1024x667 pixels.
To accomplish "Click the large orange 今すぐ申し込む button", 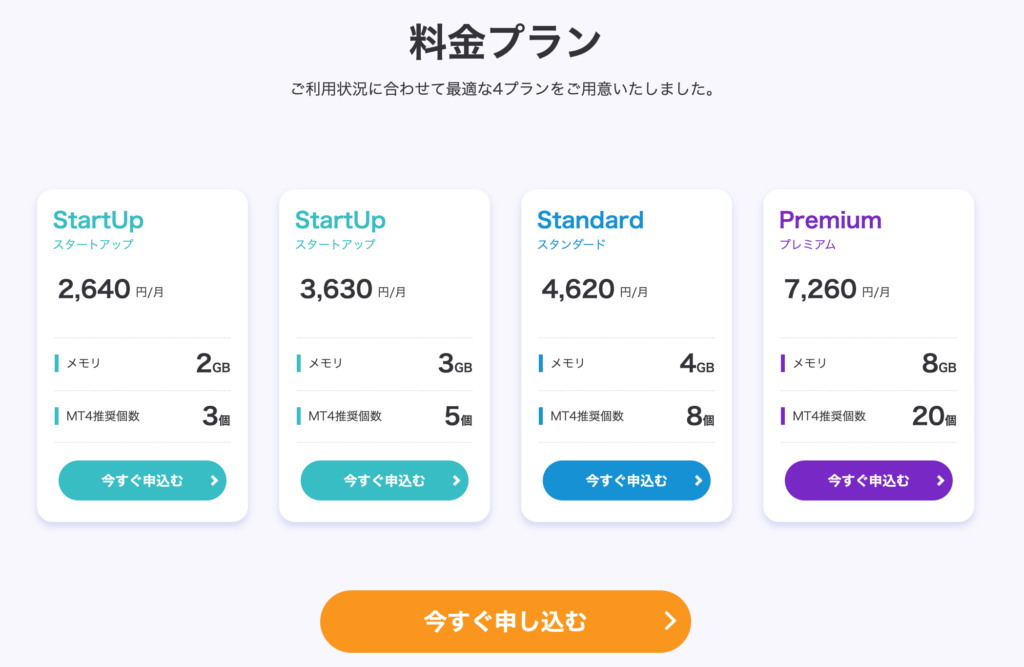I will [x=505, y=621].
